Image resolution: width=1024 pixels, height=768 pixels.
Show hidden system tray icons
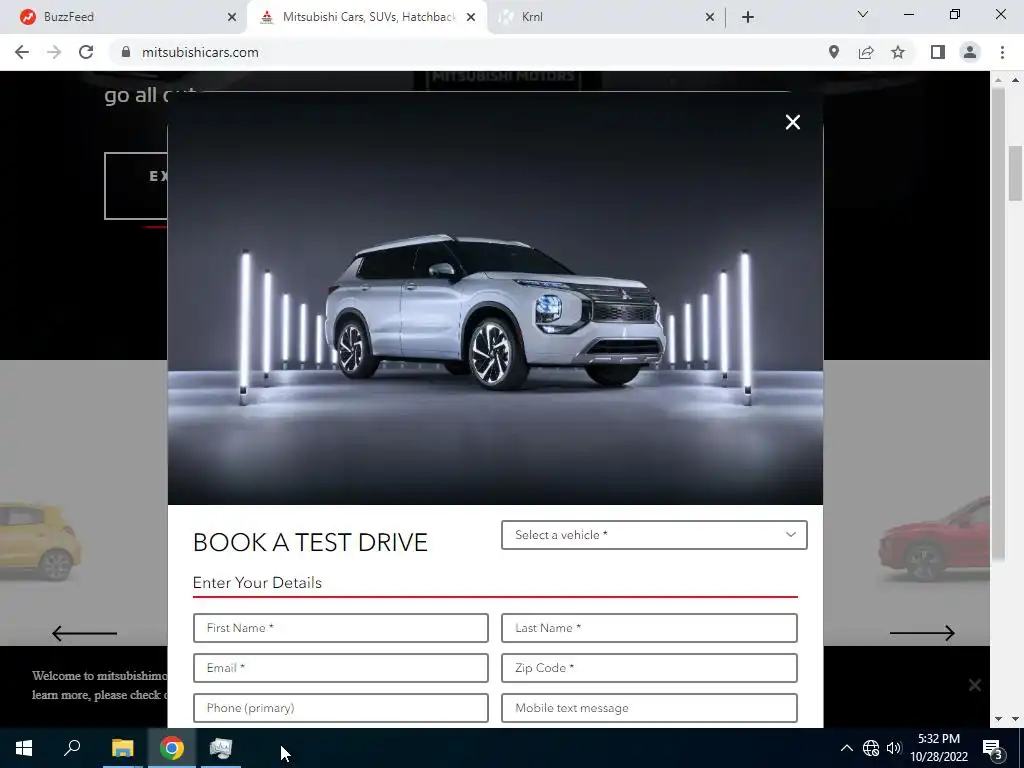(846, 748)
